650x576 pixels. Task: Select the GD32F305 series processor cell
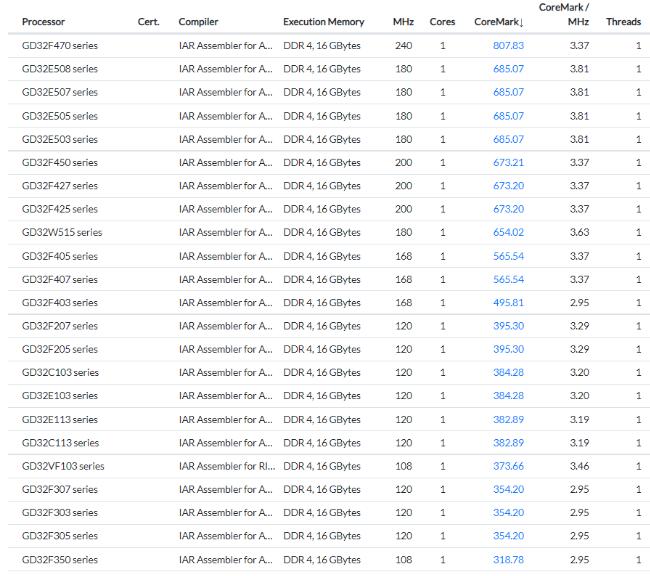click(x=60, y=536)
